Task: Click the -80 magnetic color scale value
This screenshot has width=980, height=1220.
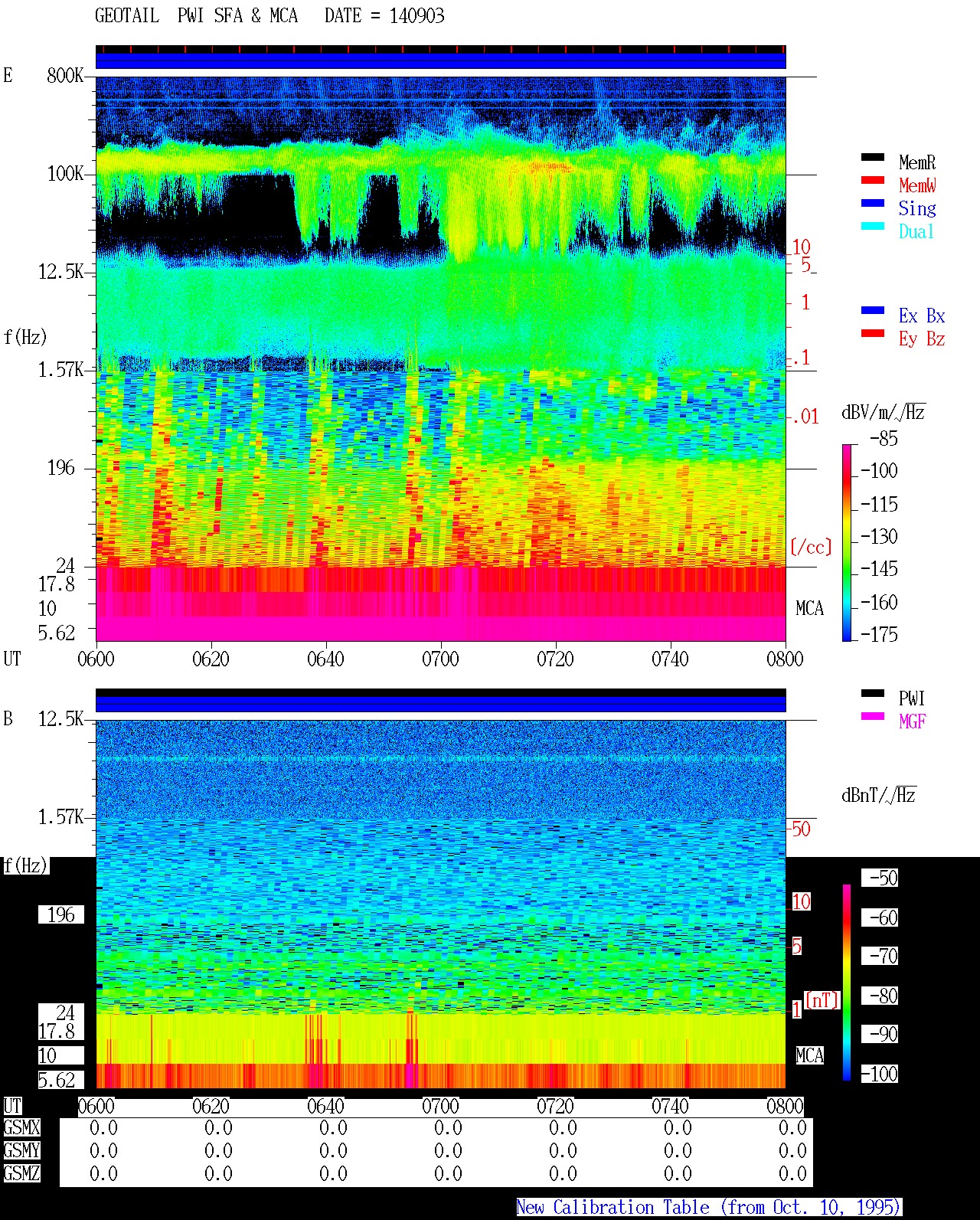Action: coord(880,996)
